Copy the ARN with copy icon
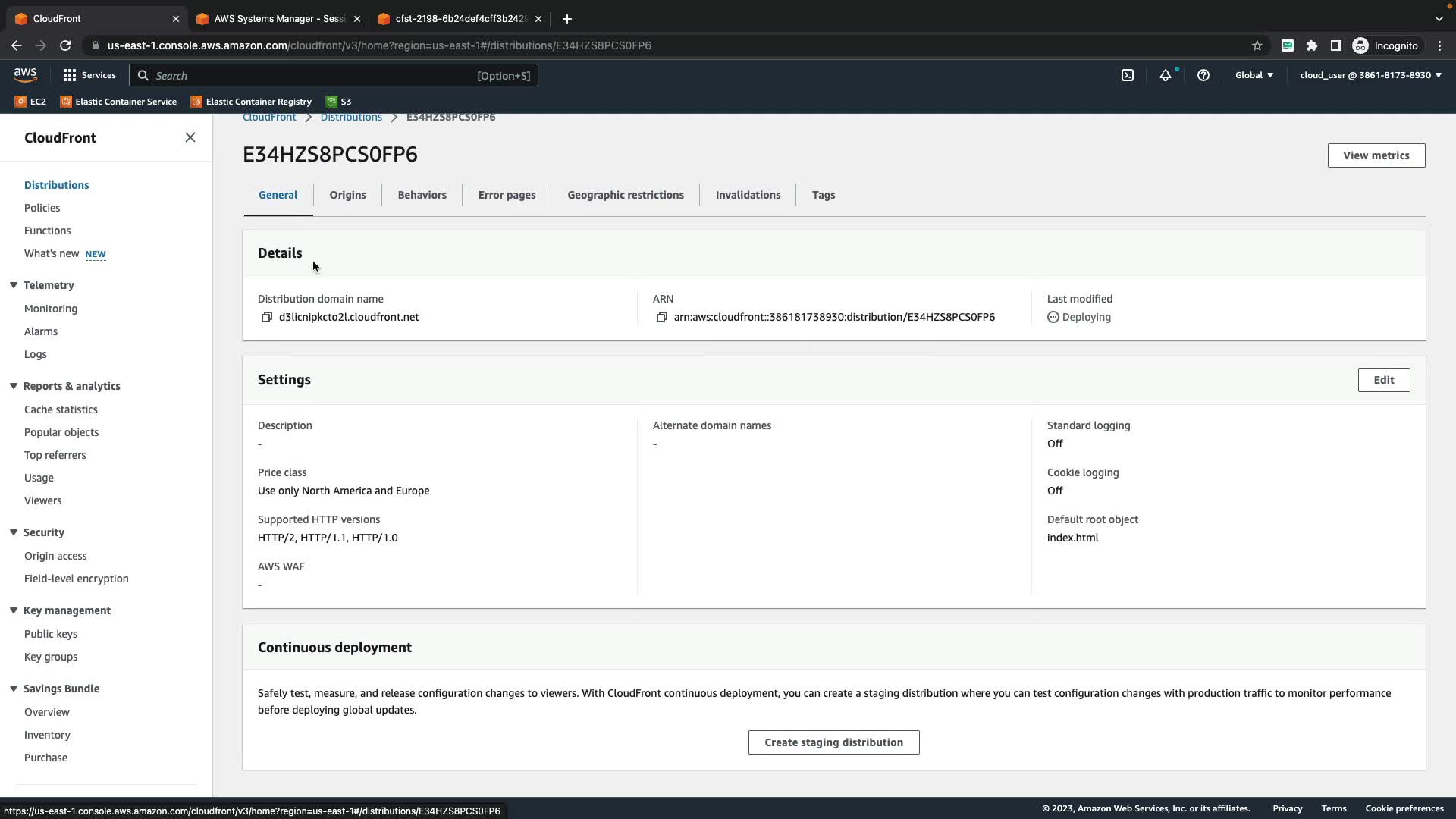This screenshot has height=819, width=1456. click(x=661, y=317)
